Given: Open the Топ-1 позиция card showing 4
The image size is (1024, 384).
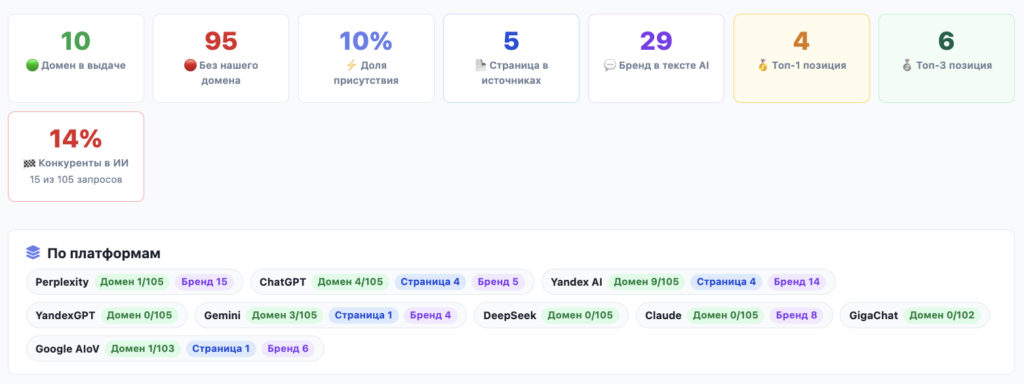Looking at the screenshot, I should [x=801, y=58].
